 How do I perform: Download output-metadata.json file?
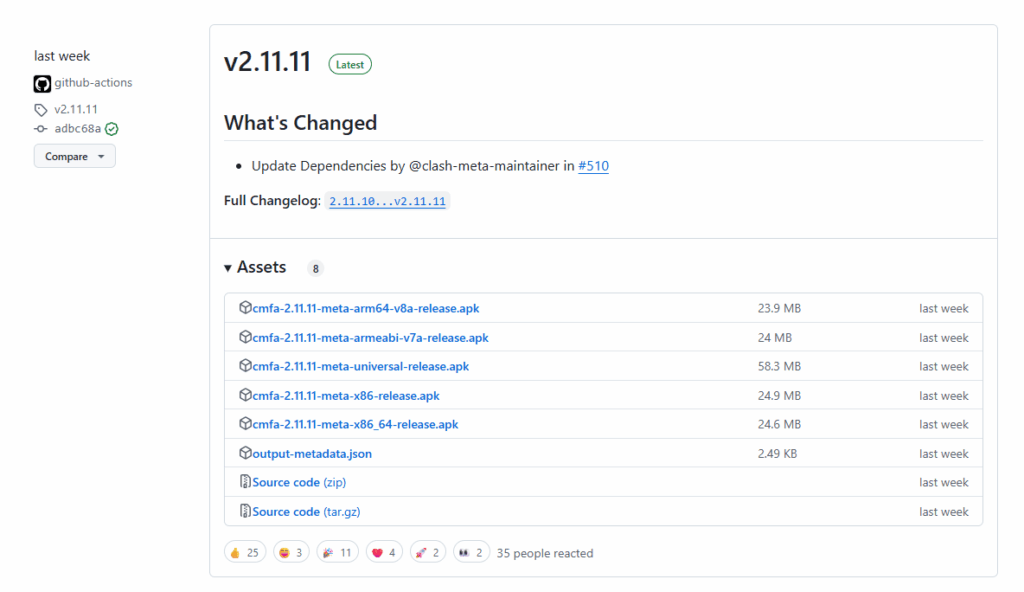pos(312,453)
